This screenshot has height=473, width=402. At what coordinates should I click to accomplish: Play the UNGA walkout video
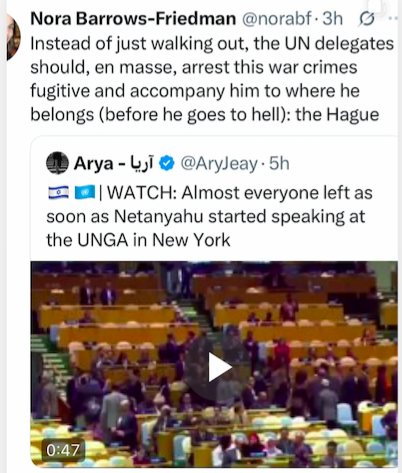218,367
